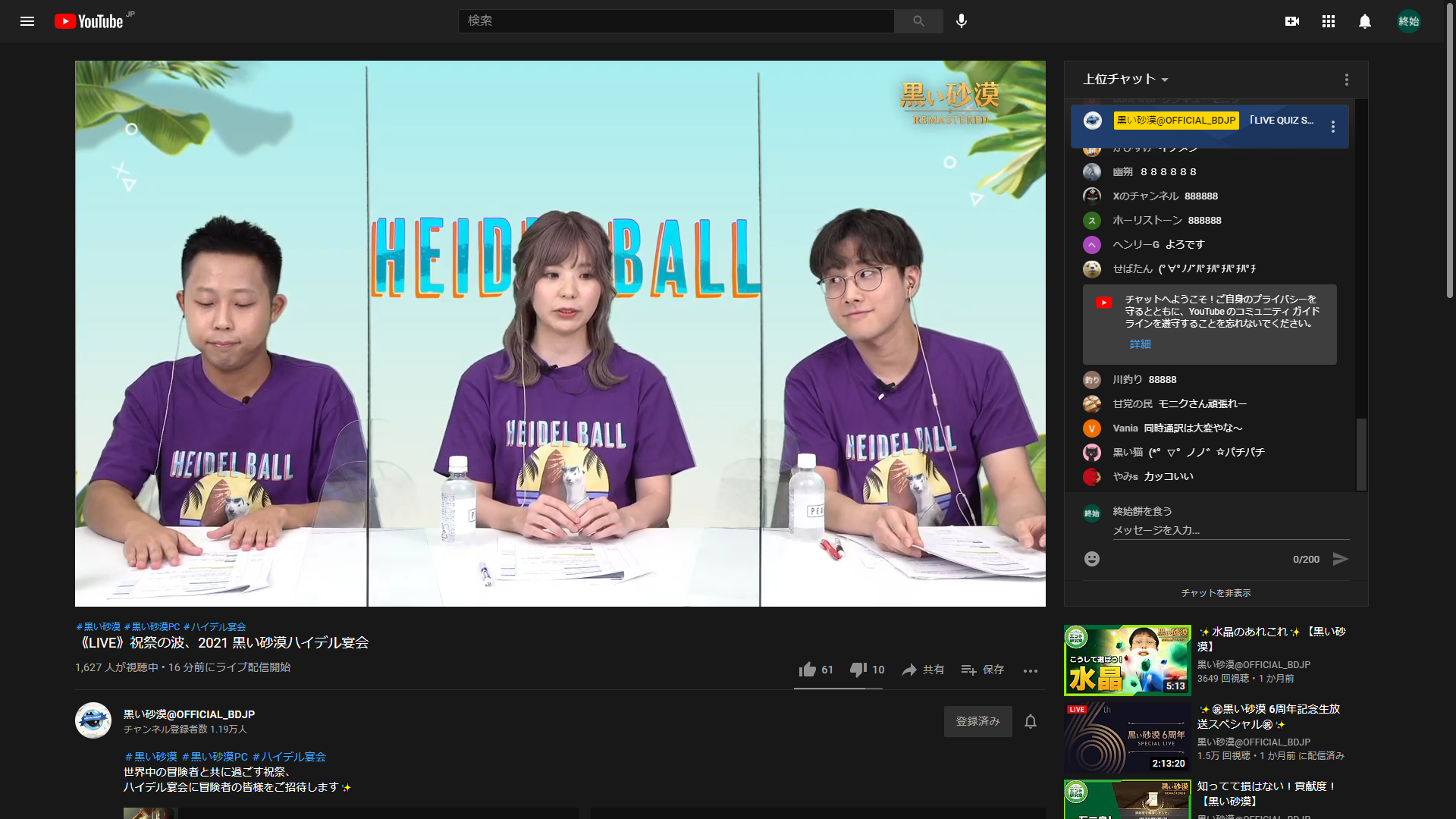Click the create video camera icon

pyautogui.click(x=1292, y=21)
